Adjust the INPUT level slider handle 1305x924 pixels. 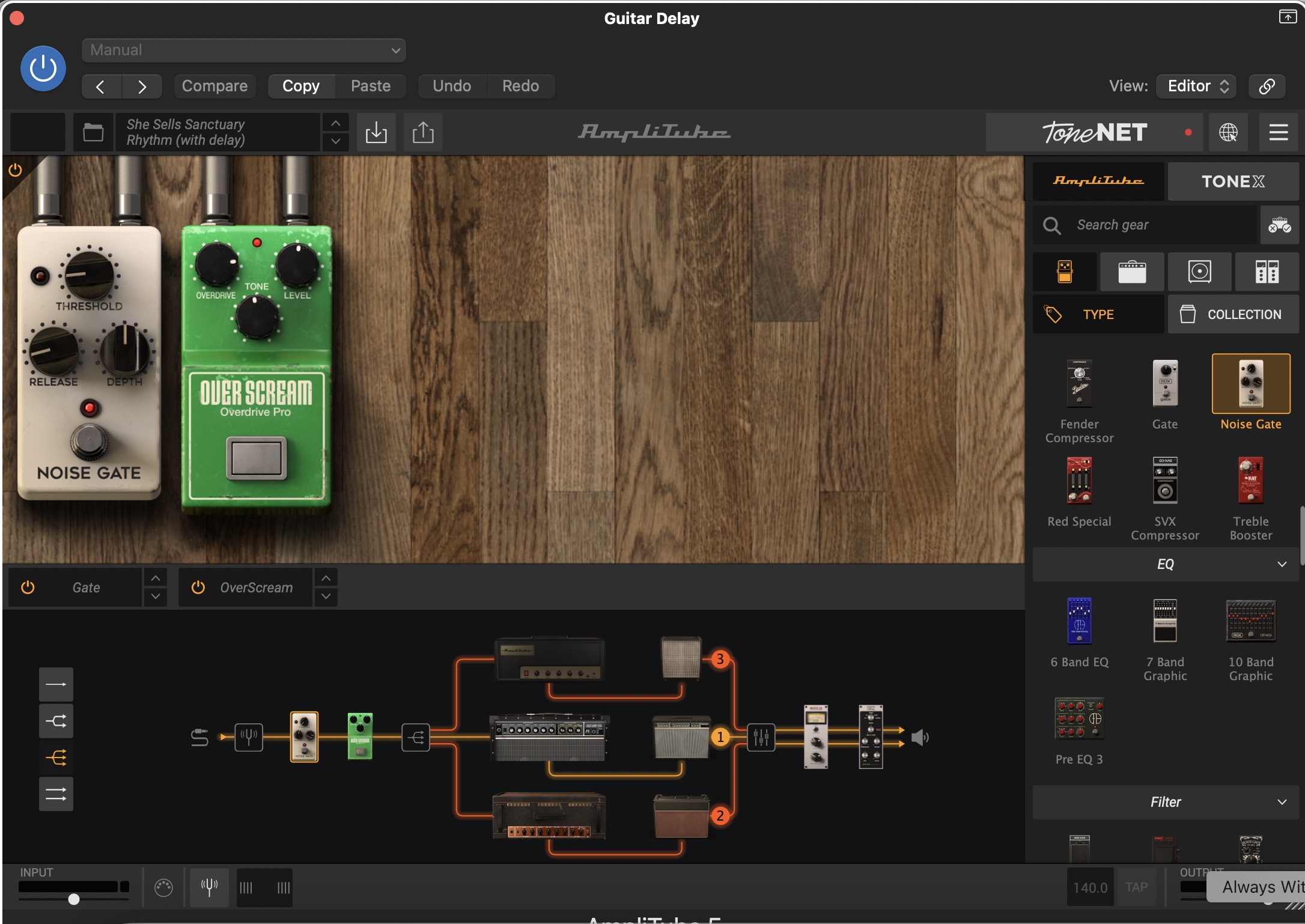[73, 899]
